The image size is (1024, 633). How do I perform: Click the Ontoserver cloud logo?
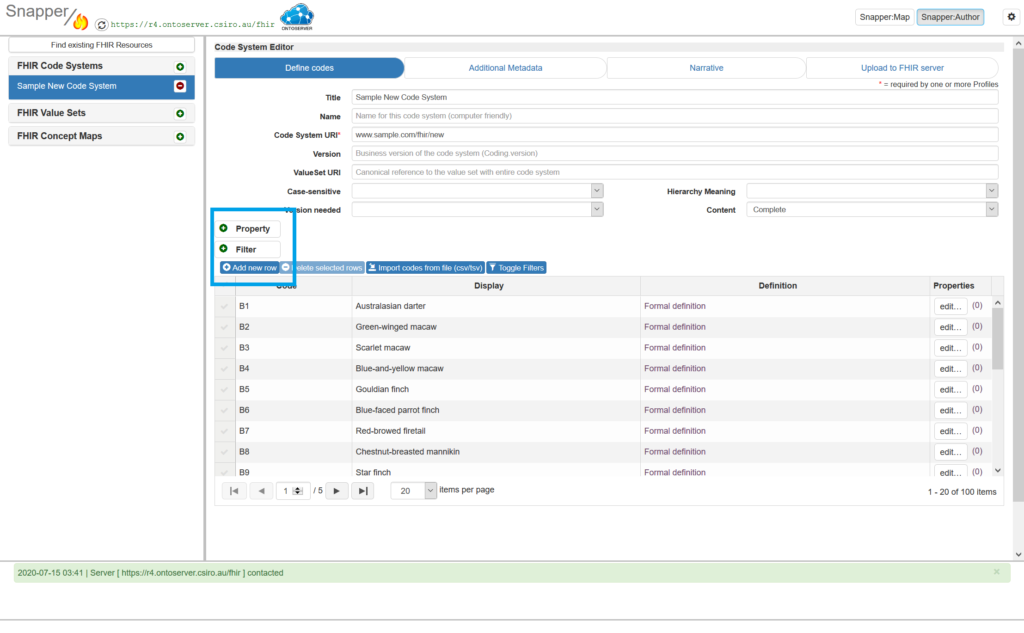tap(296, 17)
